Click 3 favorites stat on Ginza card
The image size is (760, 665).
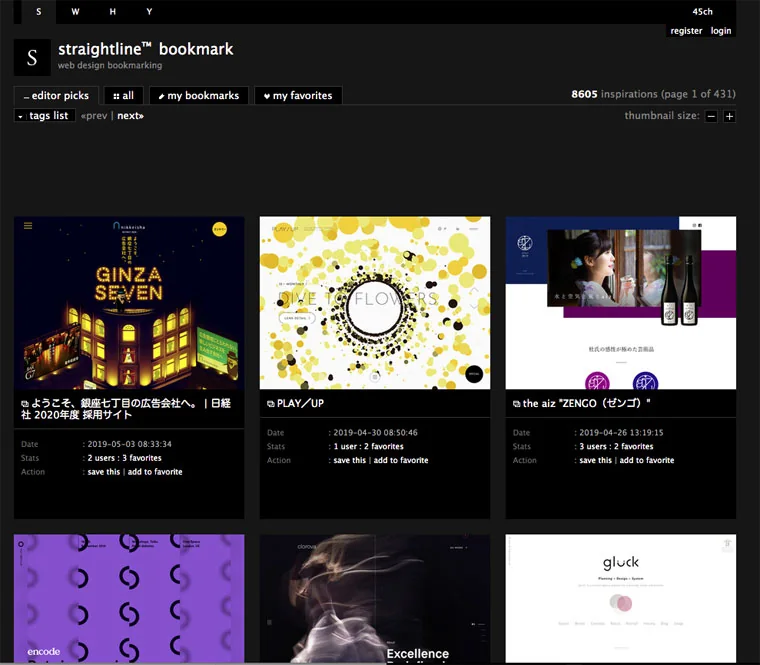pos(142,458)
